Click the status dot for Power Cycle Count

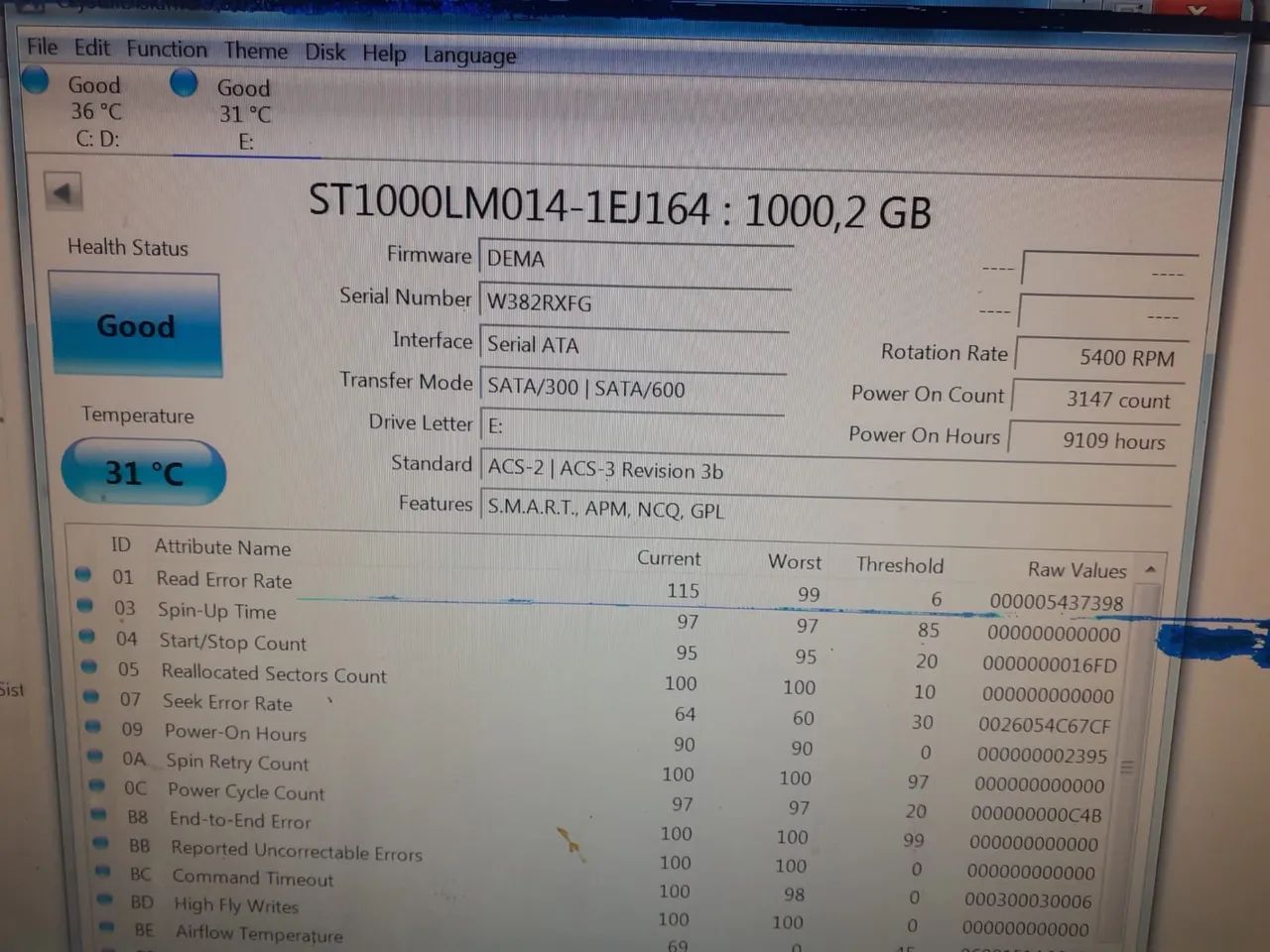click(98, 785)
